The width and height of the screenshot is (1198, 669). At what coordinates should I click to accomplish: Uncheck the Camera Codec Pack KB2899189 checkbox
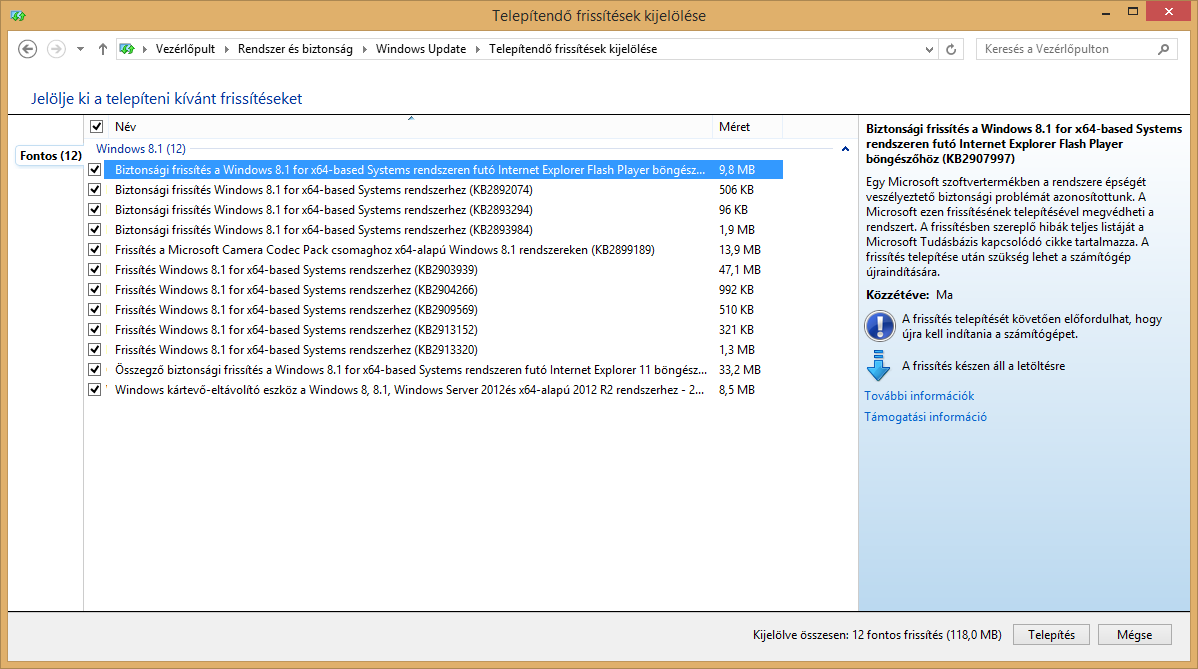click(x=95, y=249)
